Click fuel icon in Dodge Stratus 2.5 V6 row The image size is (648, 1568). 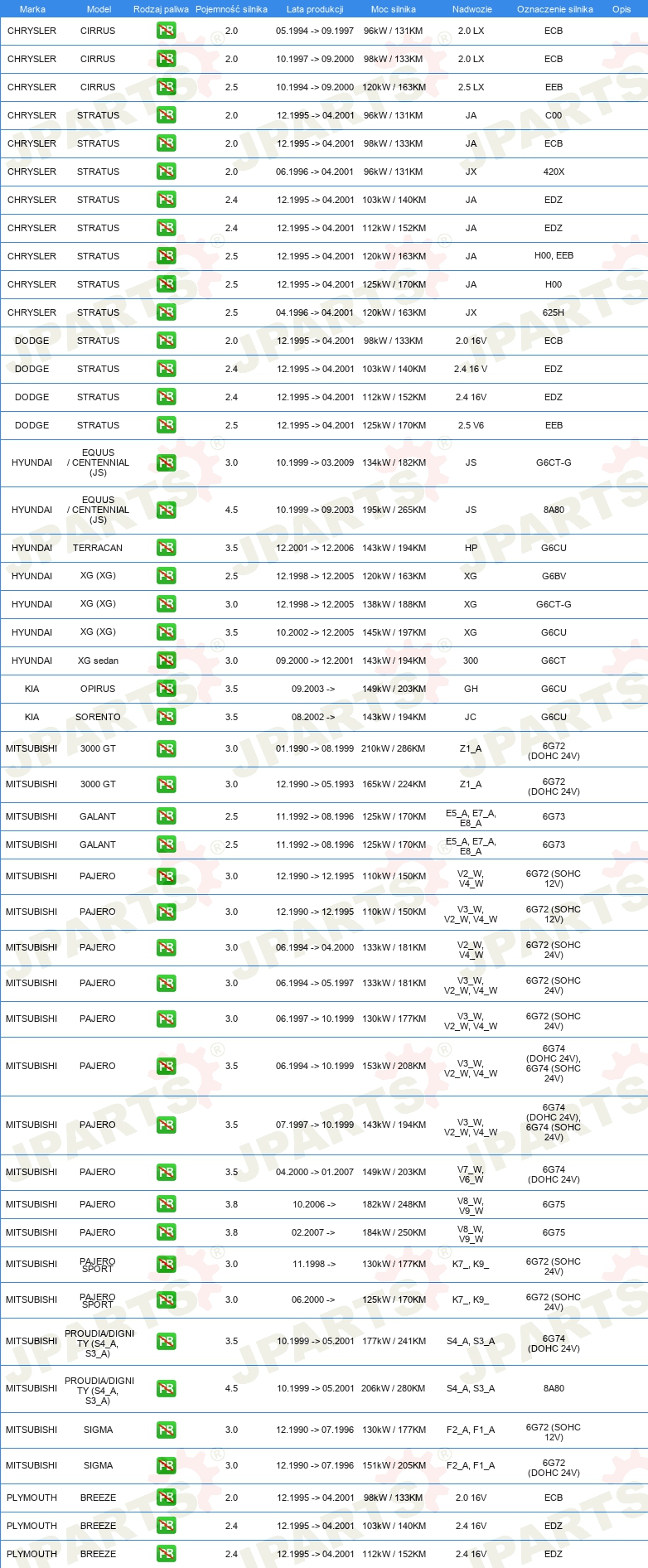tap(167, 425)
